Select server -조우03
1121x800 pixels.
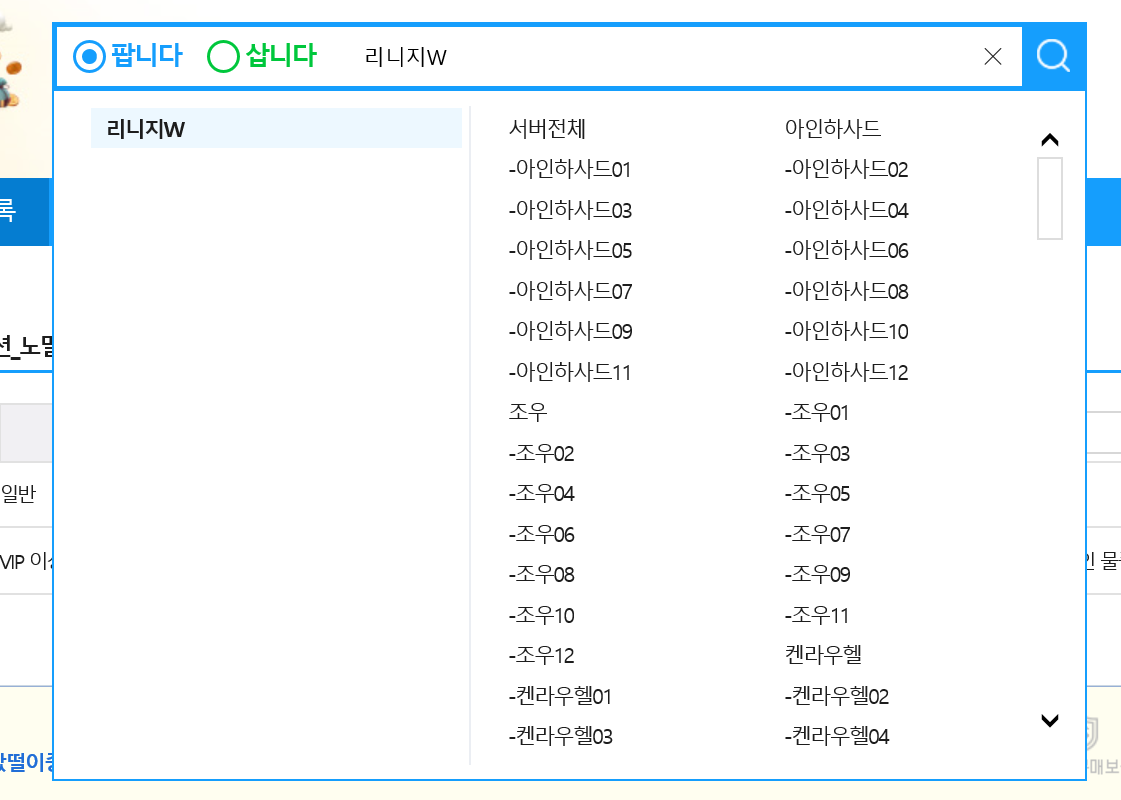[x=817, y=453]
